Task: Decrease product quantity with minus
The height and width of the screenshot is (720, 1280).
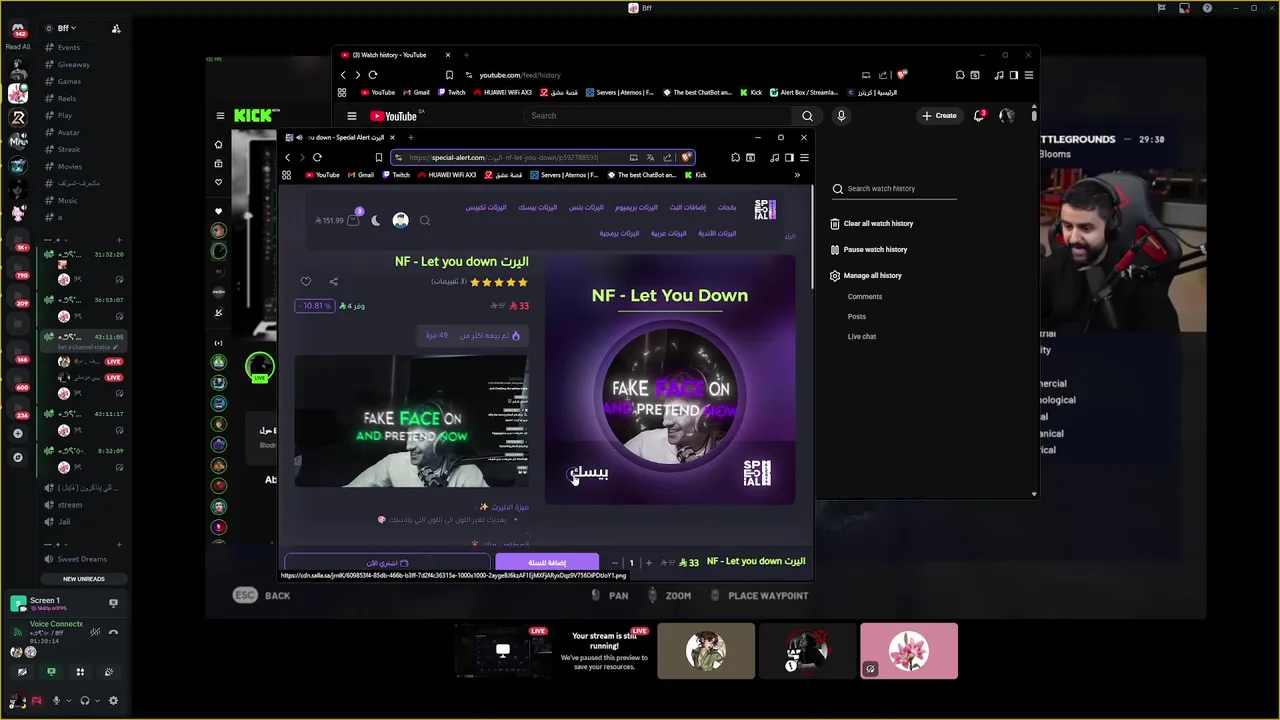Action: coord(615,563)
